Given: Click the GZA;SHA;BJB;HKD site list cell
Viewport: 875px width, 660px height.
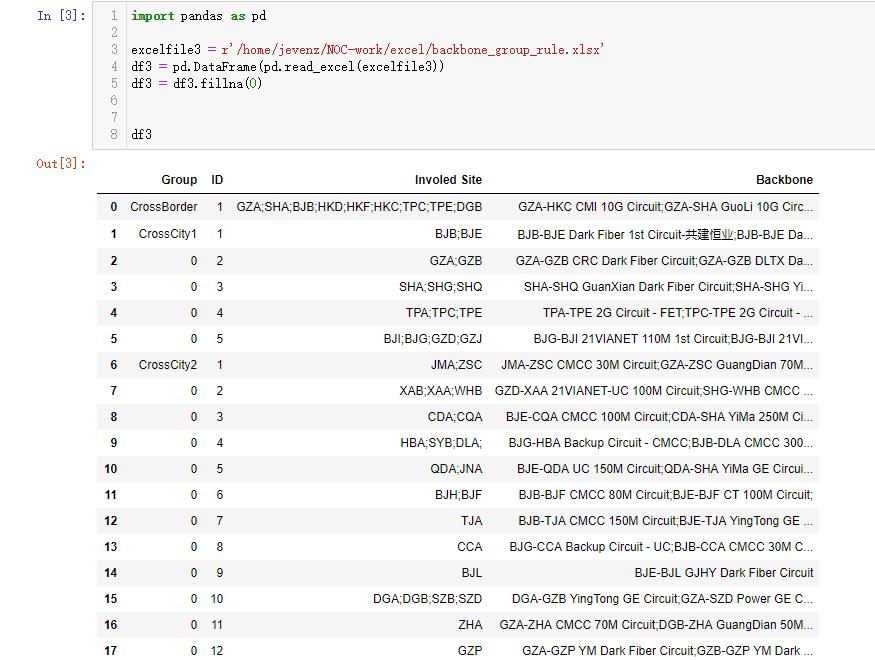Looking at the screenshot, I should (x=359, y=206).
